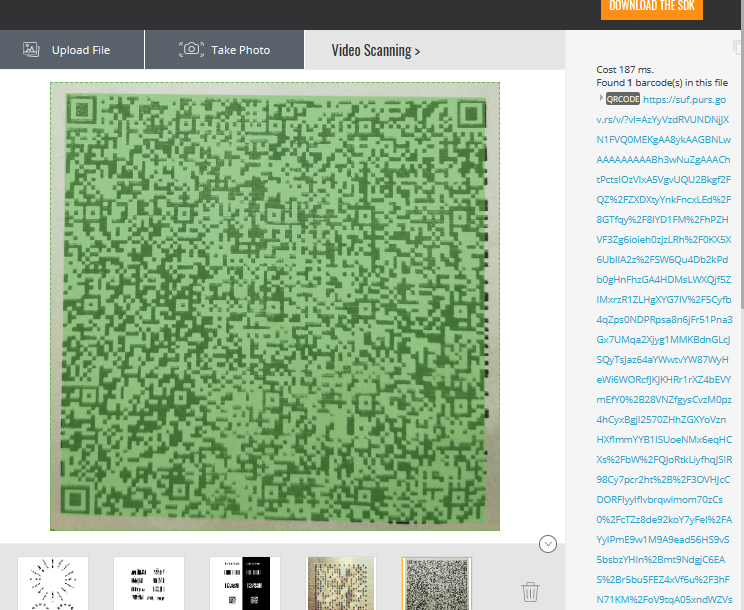Click the result line starting 'N71KM%2FoV9tqA05xndWZVs'
744x610 pixels.
pyautogui.click(x=664, y=600)
